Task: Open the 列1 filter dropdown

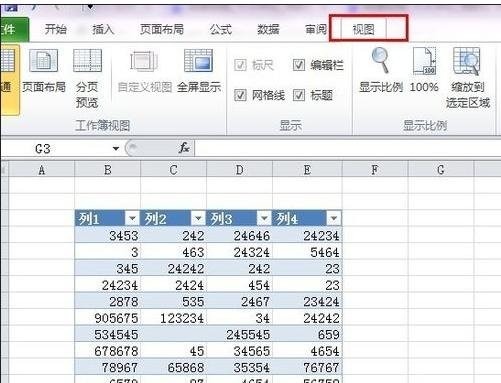Action: pyautogui.click(x=132, y=218)
